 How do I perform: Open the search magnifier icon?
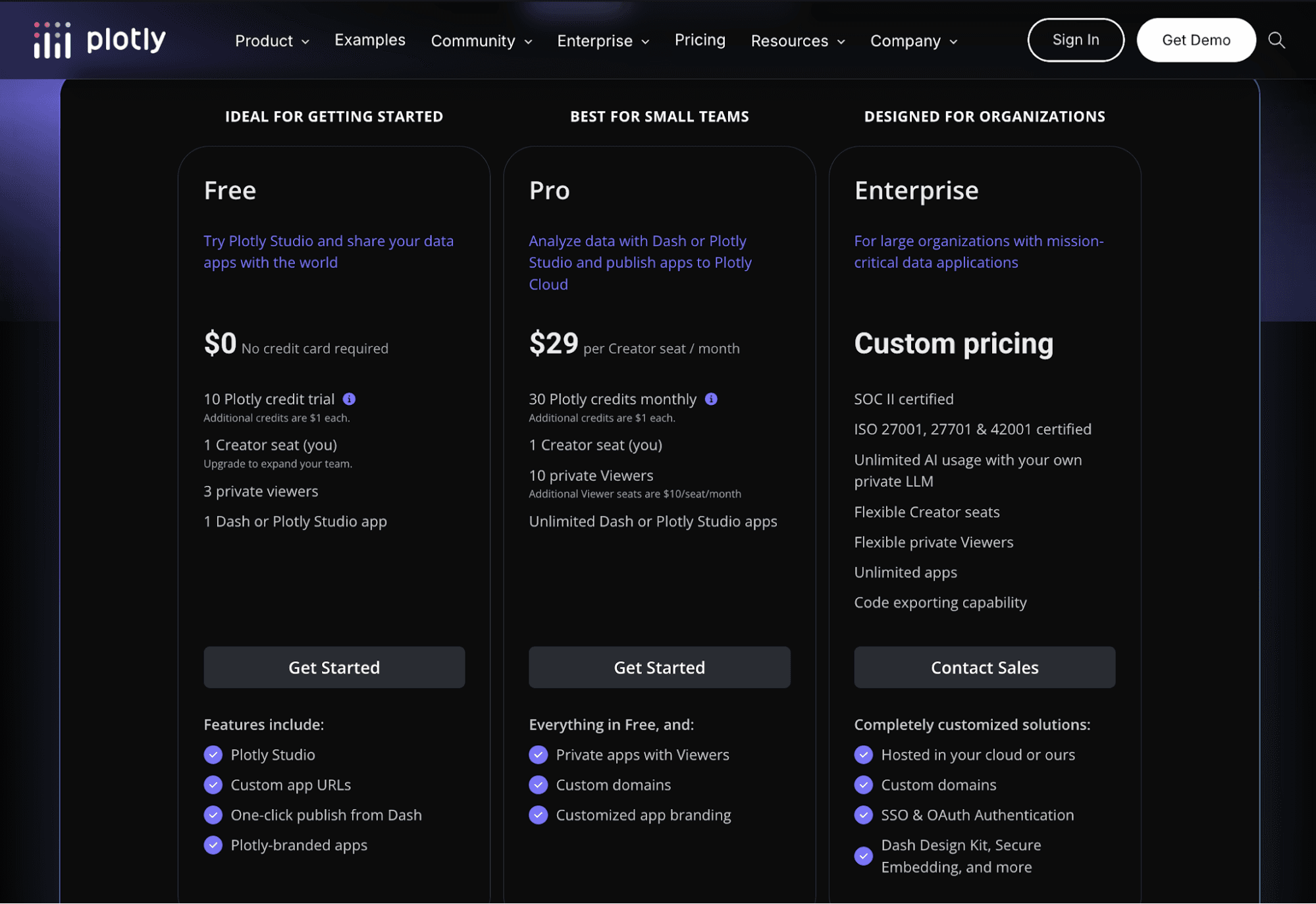pos(1277,40)
